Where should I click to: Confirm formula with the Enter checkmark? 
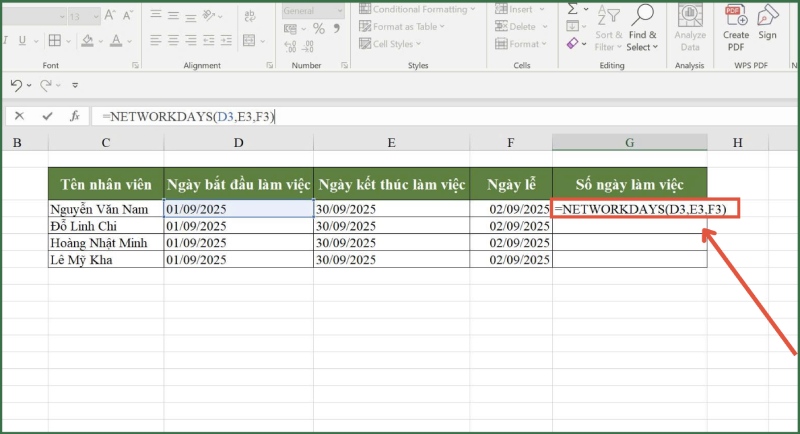(x=47, y=116)
